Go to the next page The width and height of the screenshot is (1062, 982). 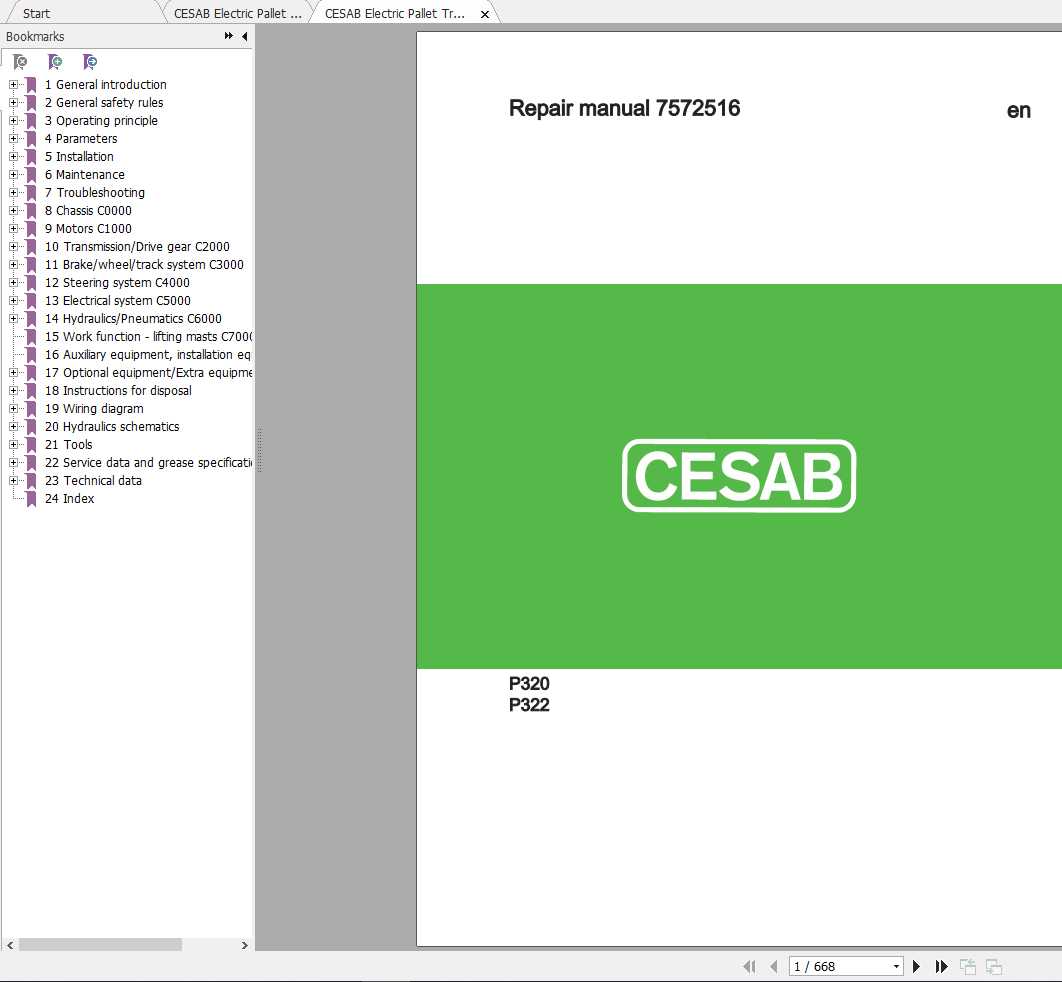(x=916, y=966)
